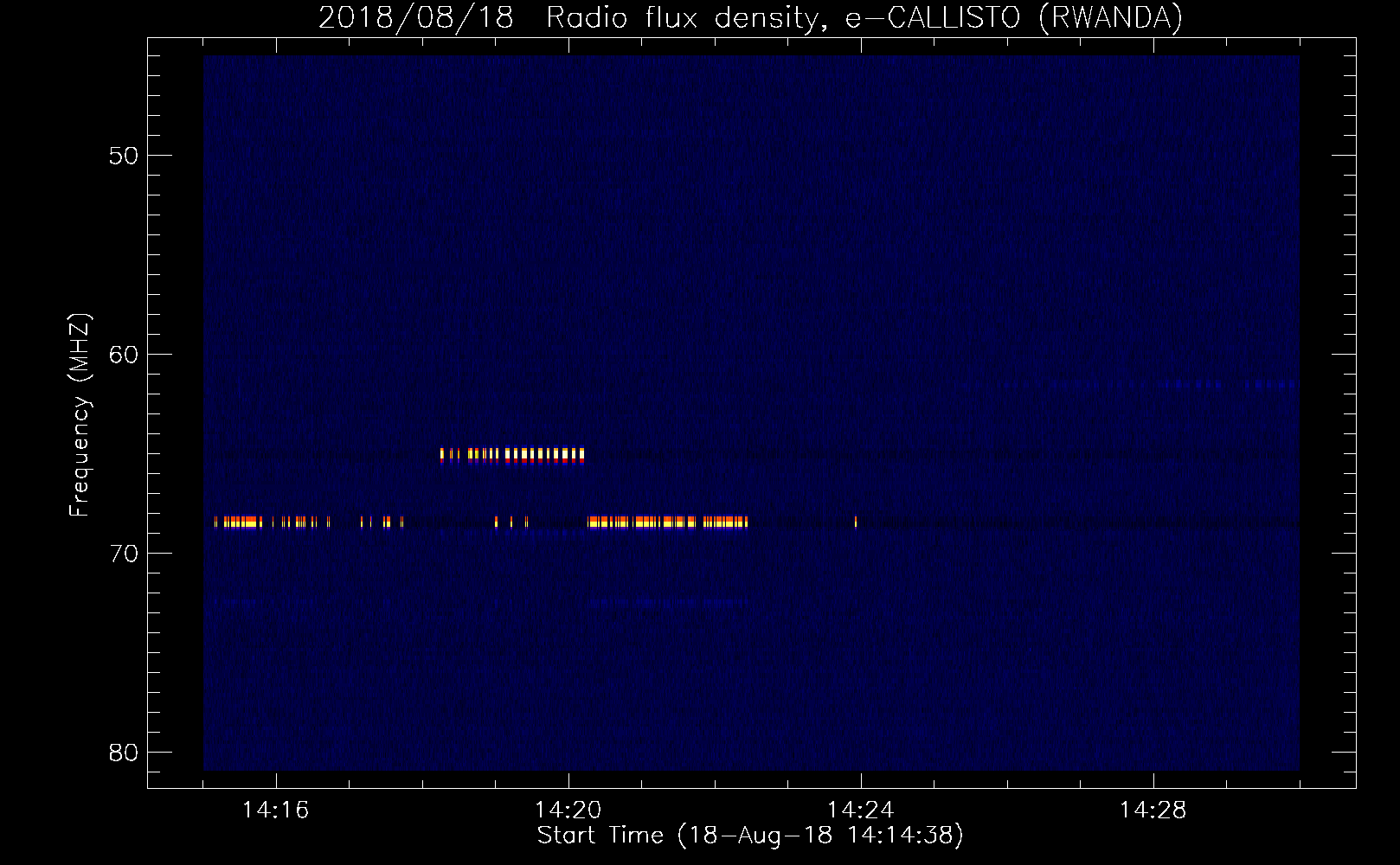Click the bright burst band near 65 MHz
Viewport: 1400px width, 865px height.
(x=512, y=454)
